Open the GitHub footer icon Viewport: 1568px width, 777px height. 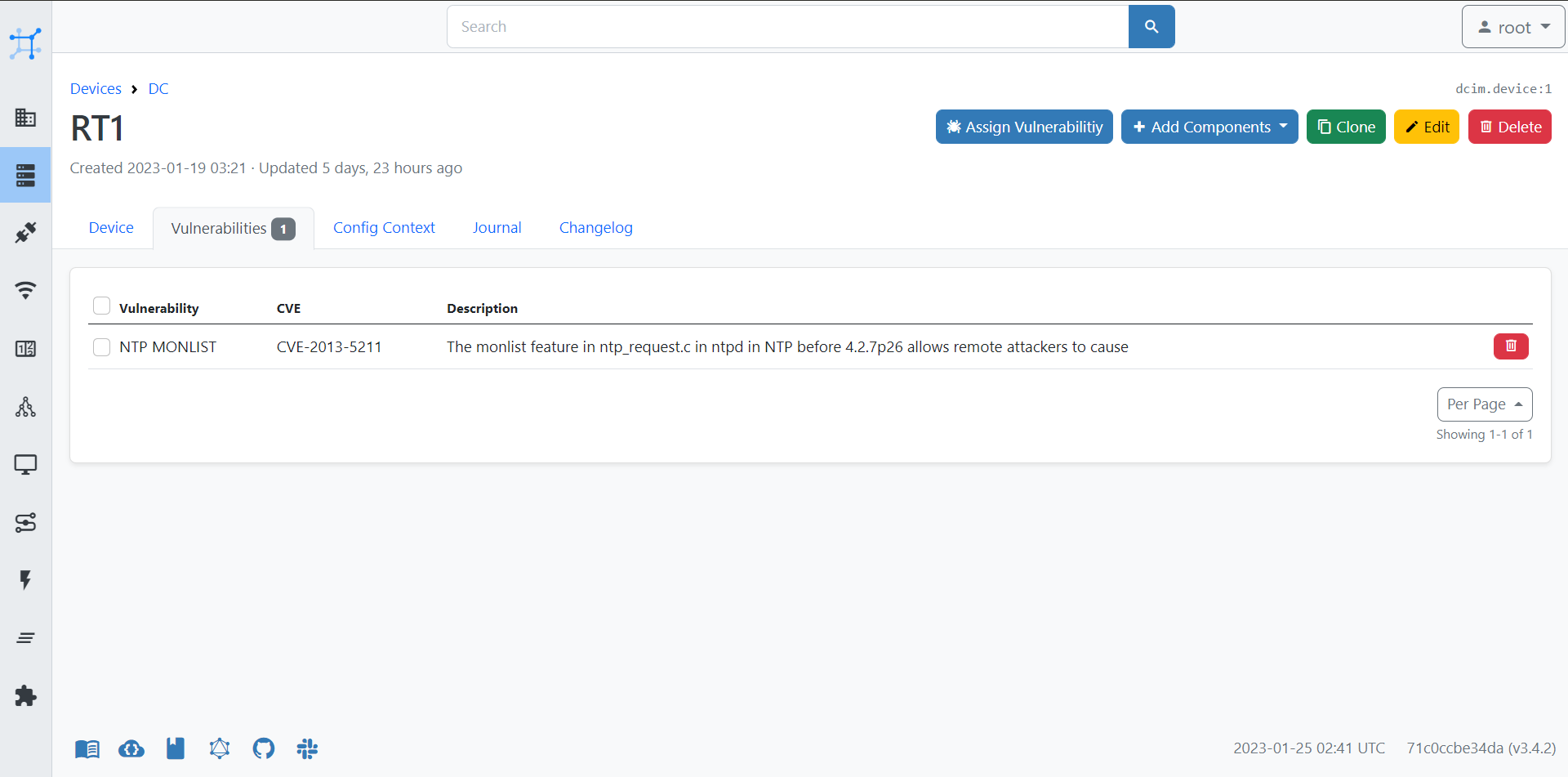264,748
